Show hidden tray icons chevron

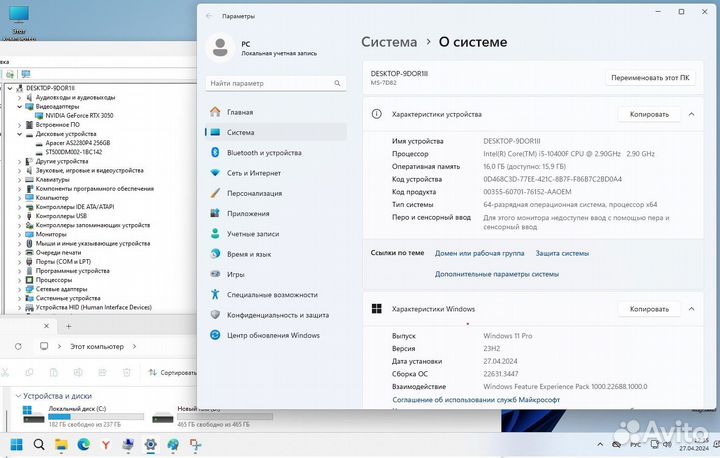coord(600,444)
